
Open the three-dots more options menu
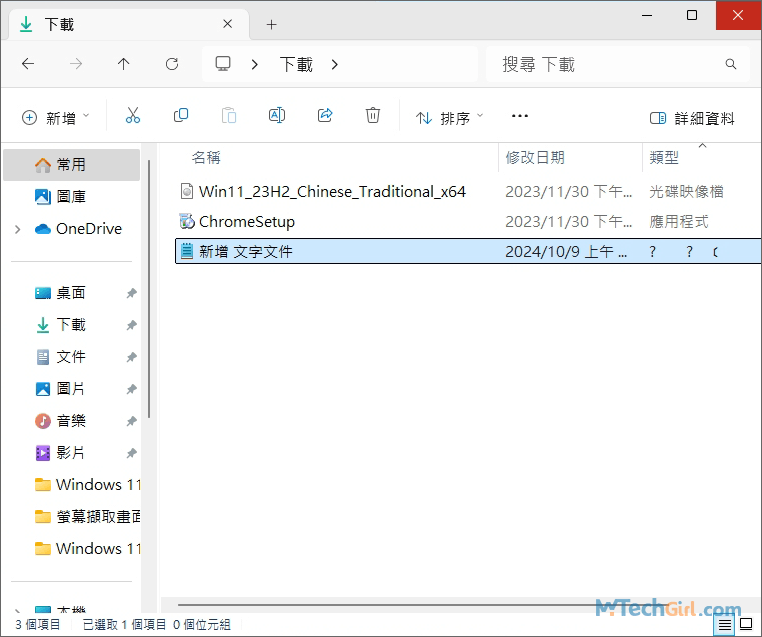tap(519, 116)
